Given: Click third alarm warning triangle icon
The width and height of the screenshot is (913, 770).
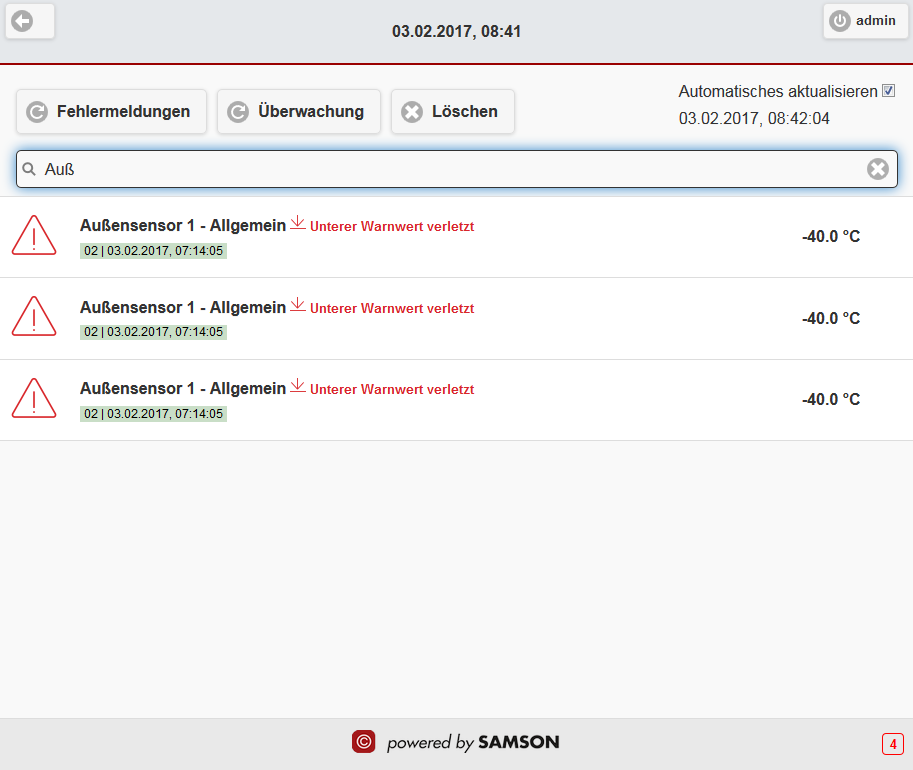Looking at the screenshot, I should click(34, 399).
